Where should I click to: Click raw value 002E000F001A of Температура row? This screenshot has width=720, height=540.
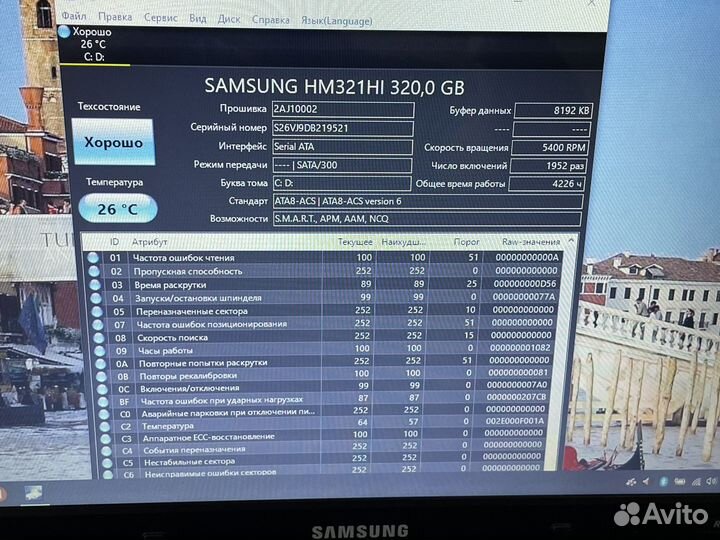[515, 421]
